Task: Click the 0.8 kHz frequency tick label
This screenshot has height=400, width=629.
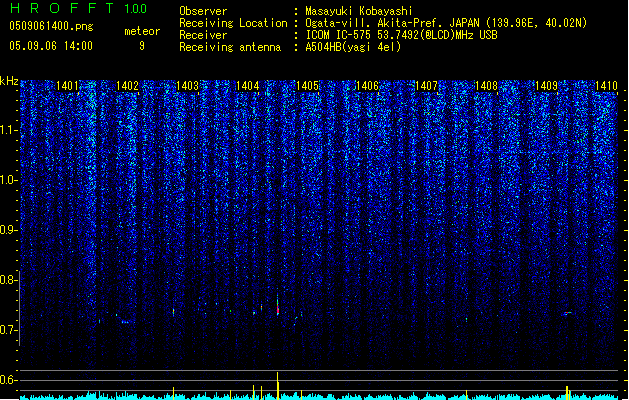Action: click(x=9, y=280)
